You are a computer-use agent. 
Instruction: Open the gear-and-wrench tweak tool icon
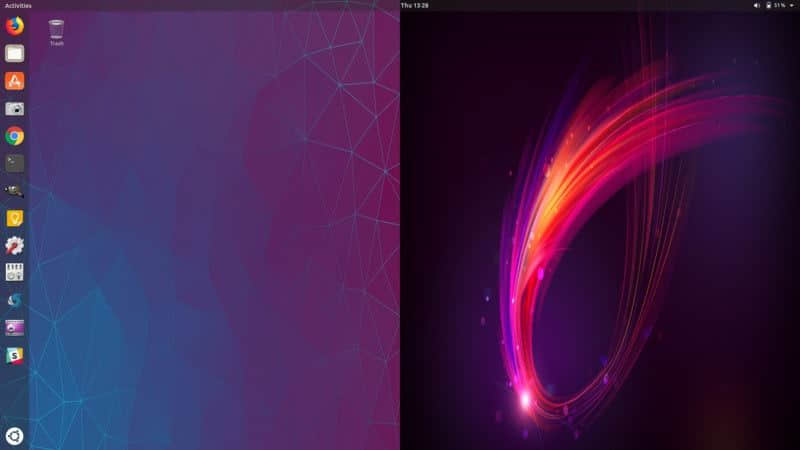14,245
